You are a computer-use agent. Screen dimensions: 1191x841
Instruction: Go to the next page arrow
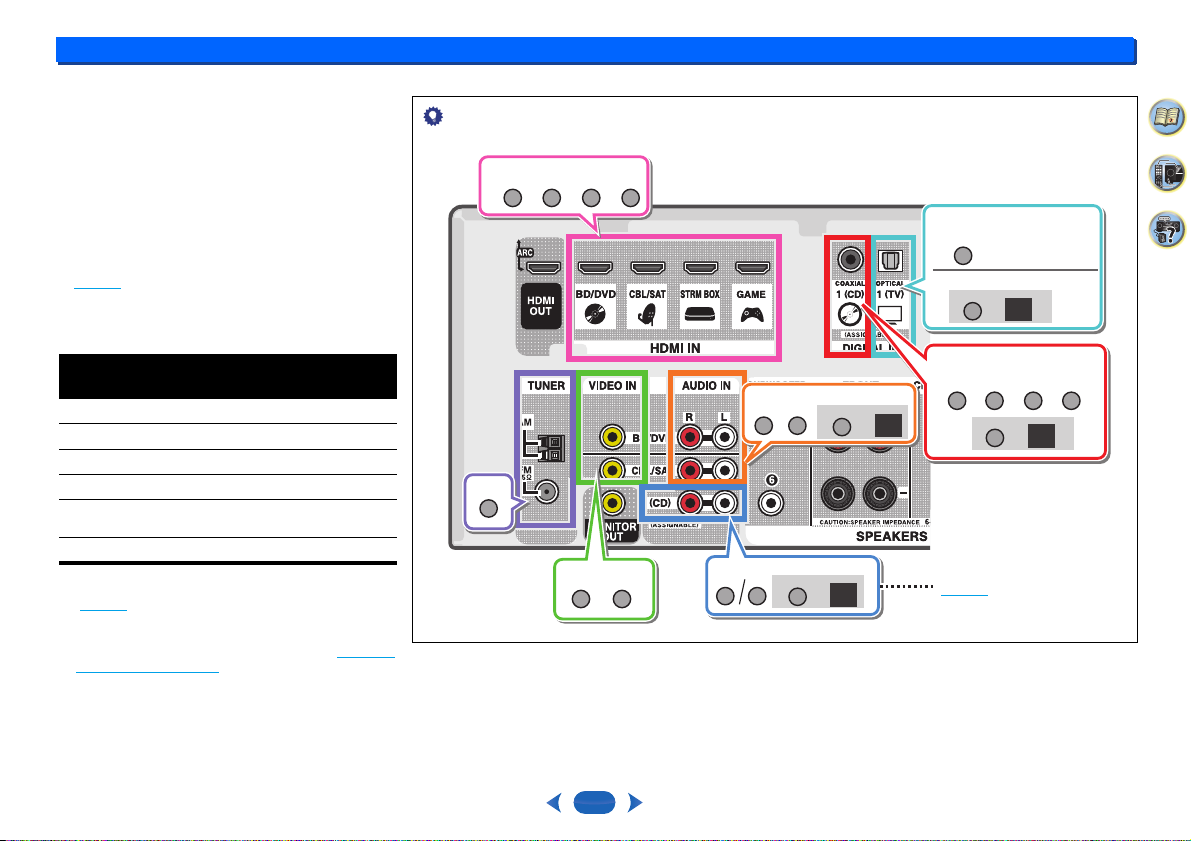(635, 802)
